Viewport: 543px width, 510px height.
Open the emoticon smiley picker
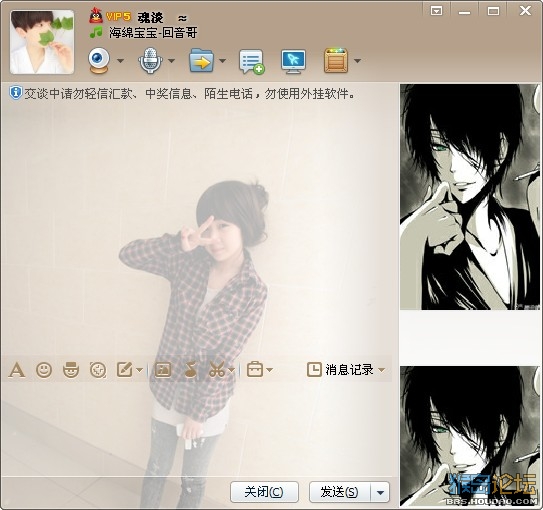point(44,370)
